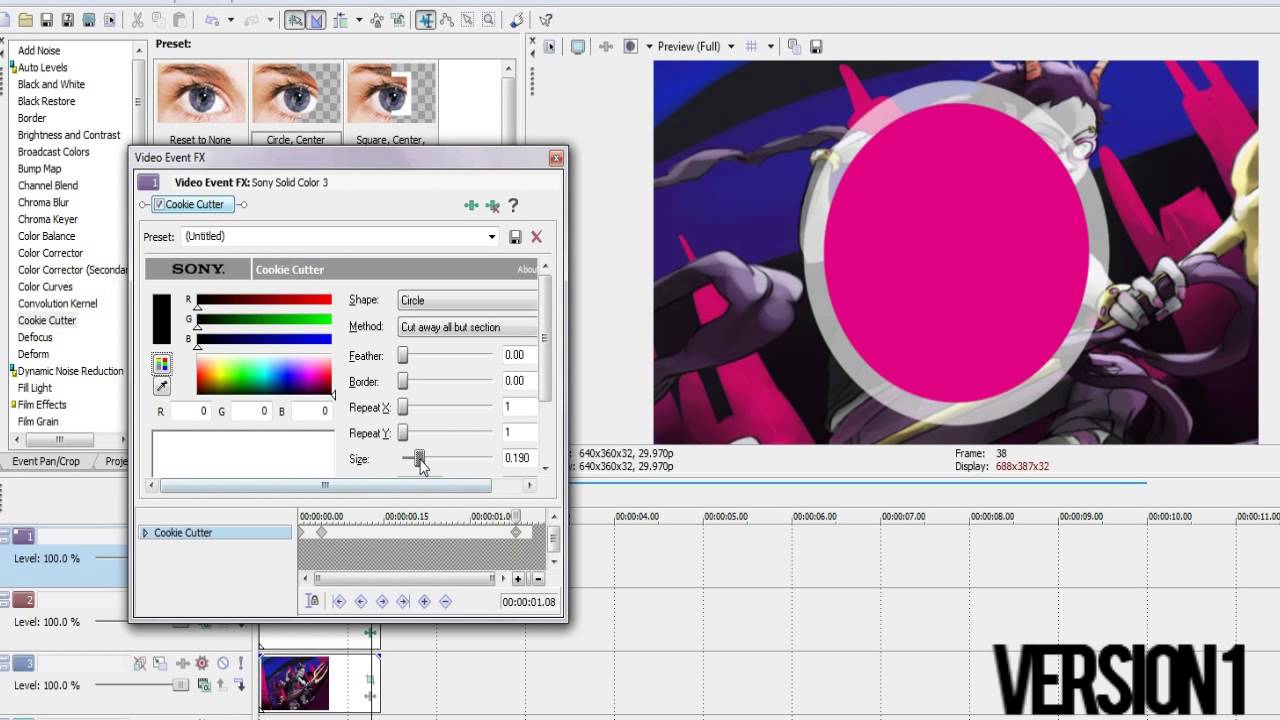Select Chroma Keyer in the effects list

tap(47, 219)
